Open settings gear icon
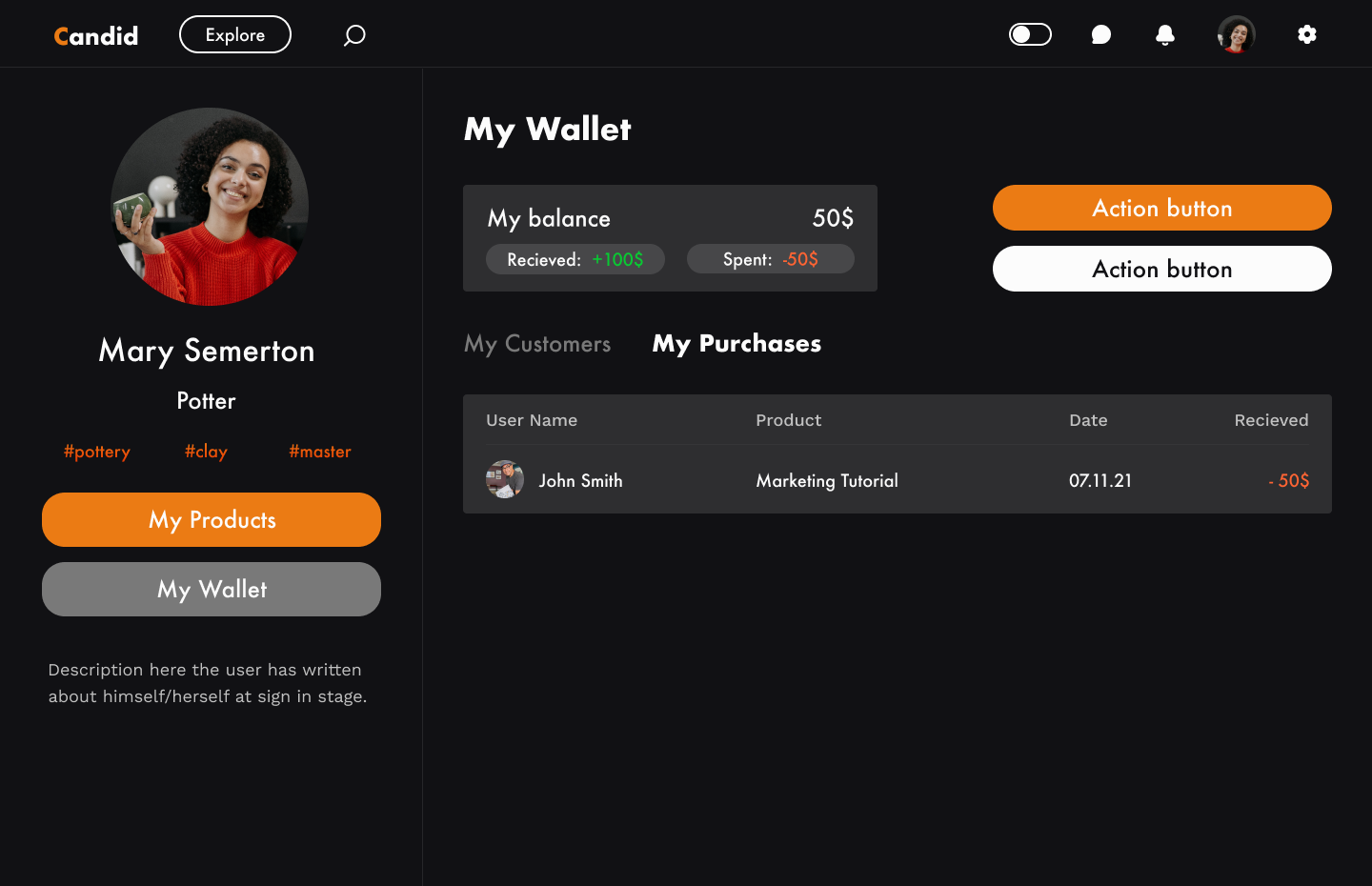Screen dimensions: 1372x886 [1306, 35]
